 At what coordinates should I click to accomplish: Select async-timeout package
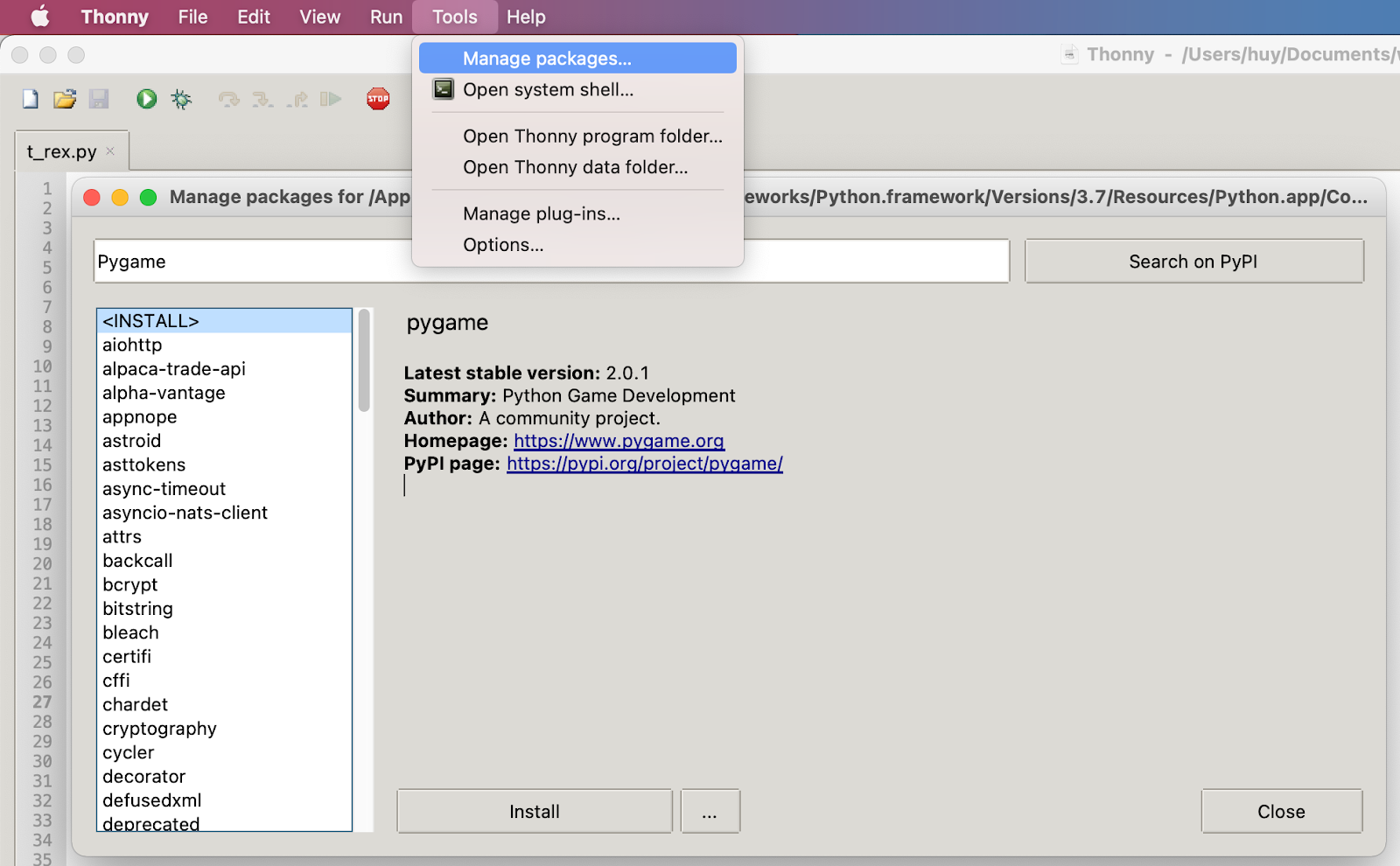point(224,489)
